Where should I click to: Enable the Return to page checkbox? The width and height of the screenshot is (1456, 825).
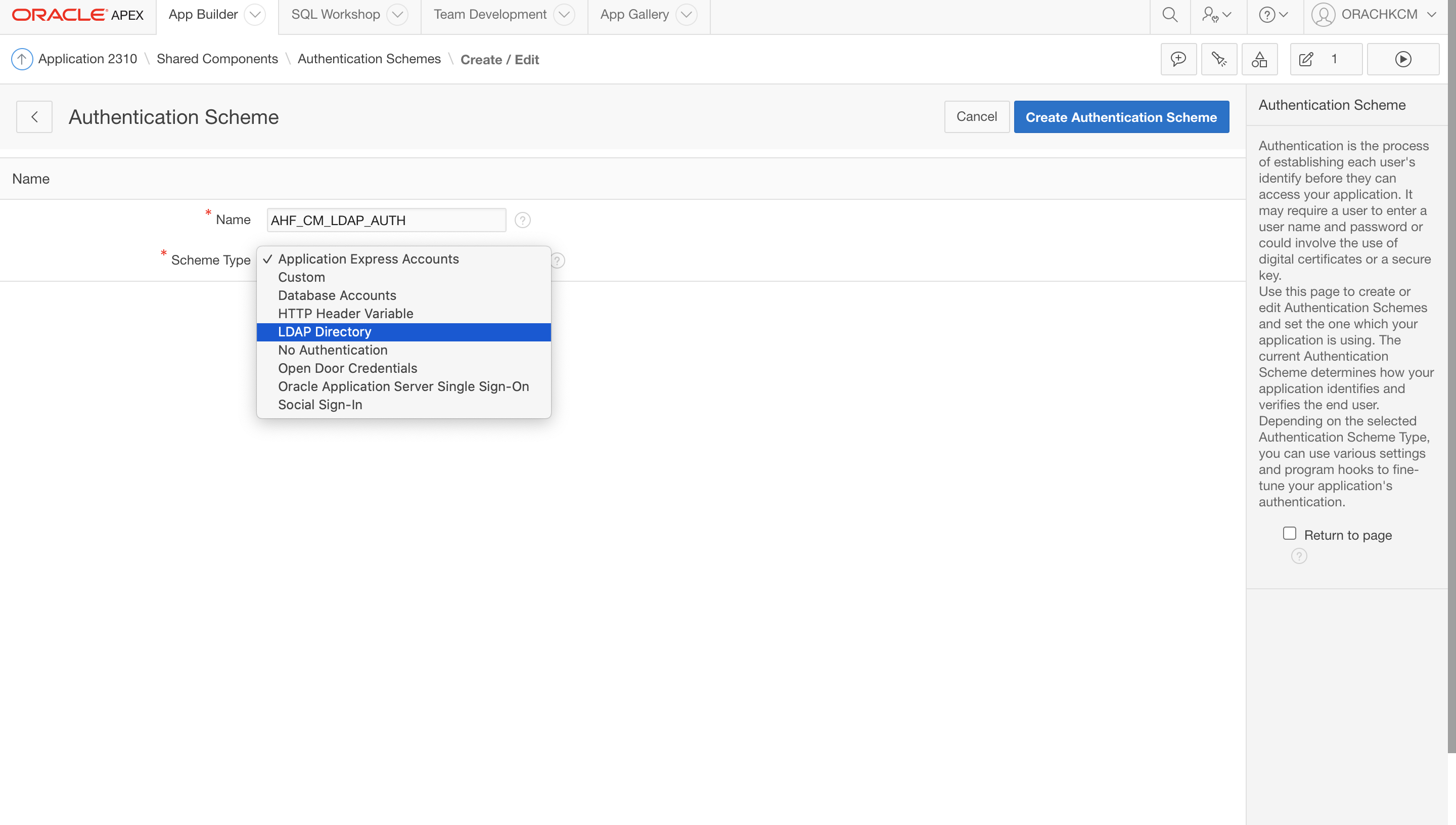tap(1289, 533)
